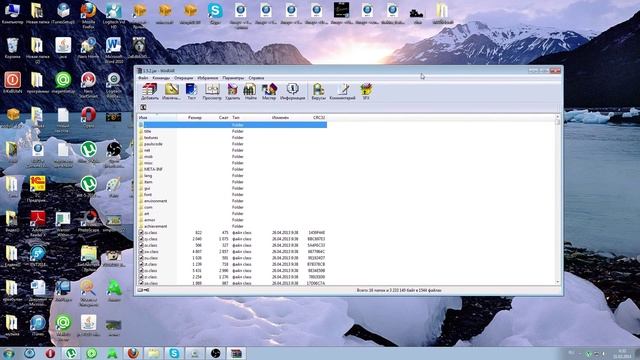Open the Skype desktop shortcut
Viewport: 640px width, 360px height.
pos(215,13)
